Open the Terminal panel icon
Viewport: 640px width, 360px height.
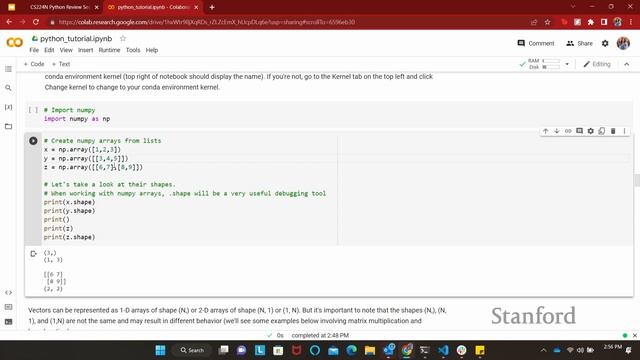8,322
